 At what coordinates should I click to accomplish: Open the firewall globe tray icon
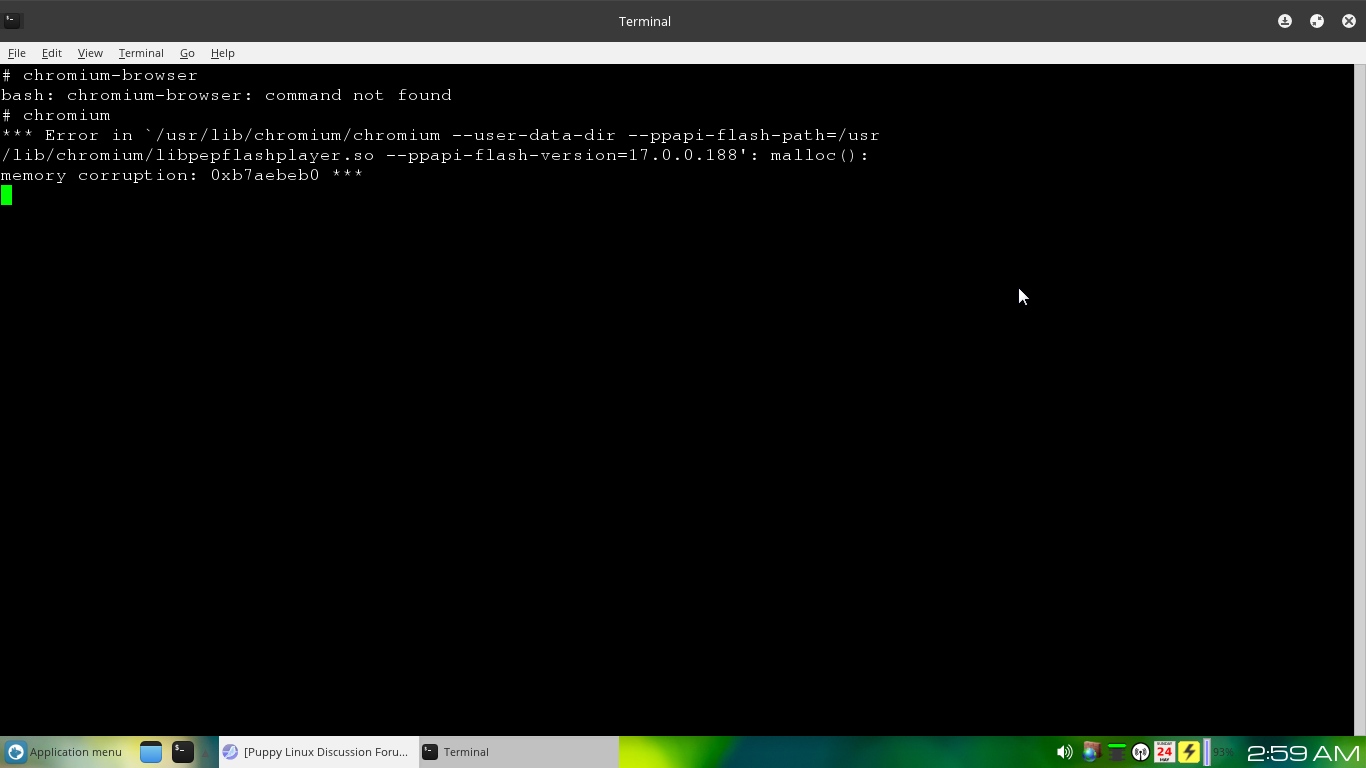click(x=1091, y=752)
